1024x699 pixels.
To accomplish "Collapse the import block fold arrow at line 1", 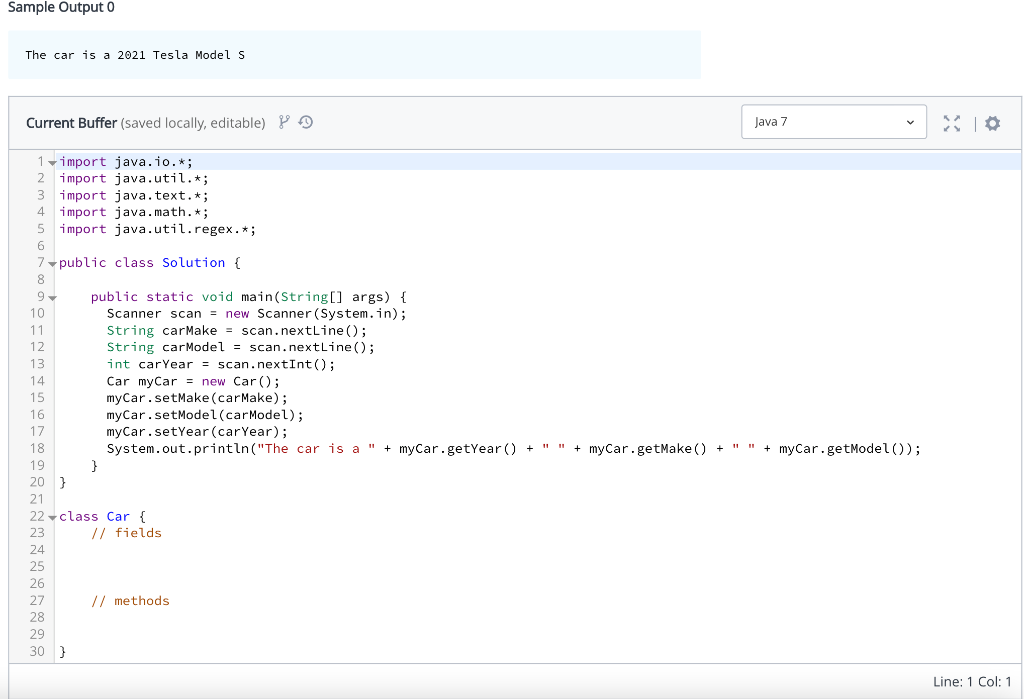I will pos(52,163).
